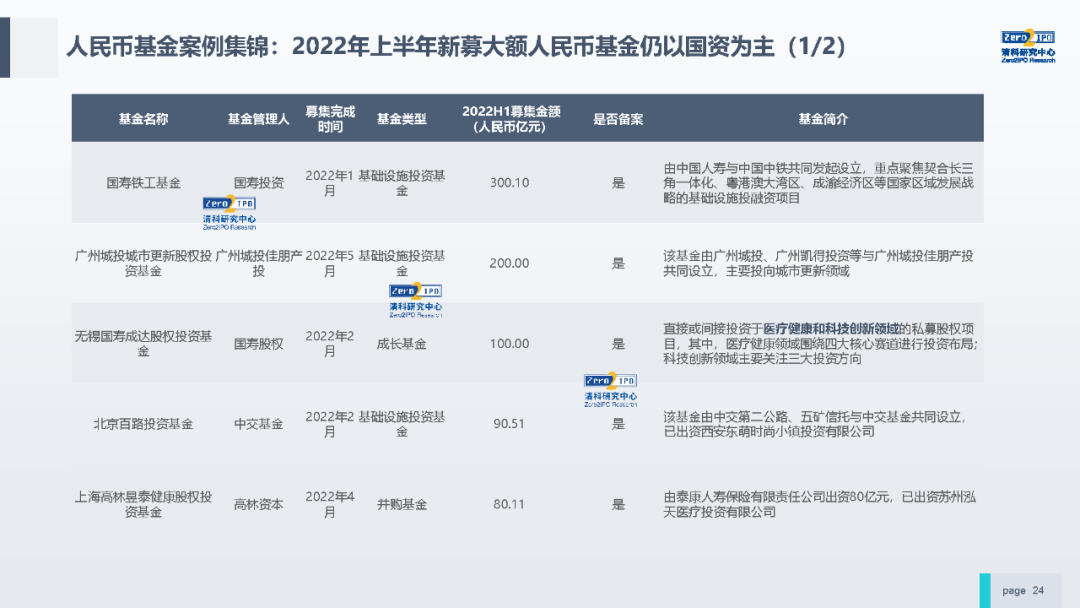Click the bold 医疗健康和科技创新领域 text
This screenshot has height=608, width=1080.
(830, 328)
